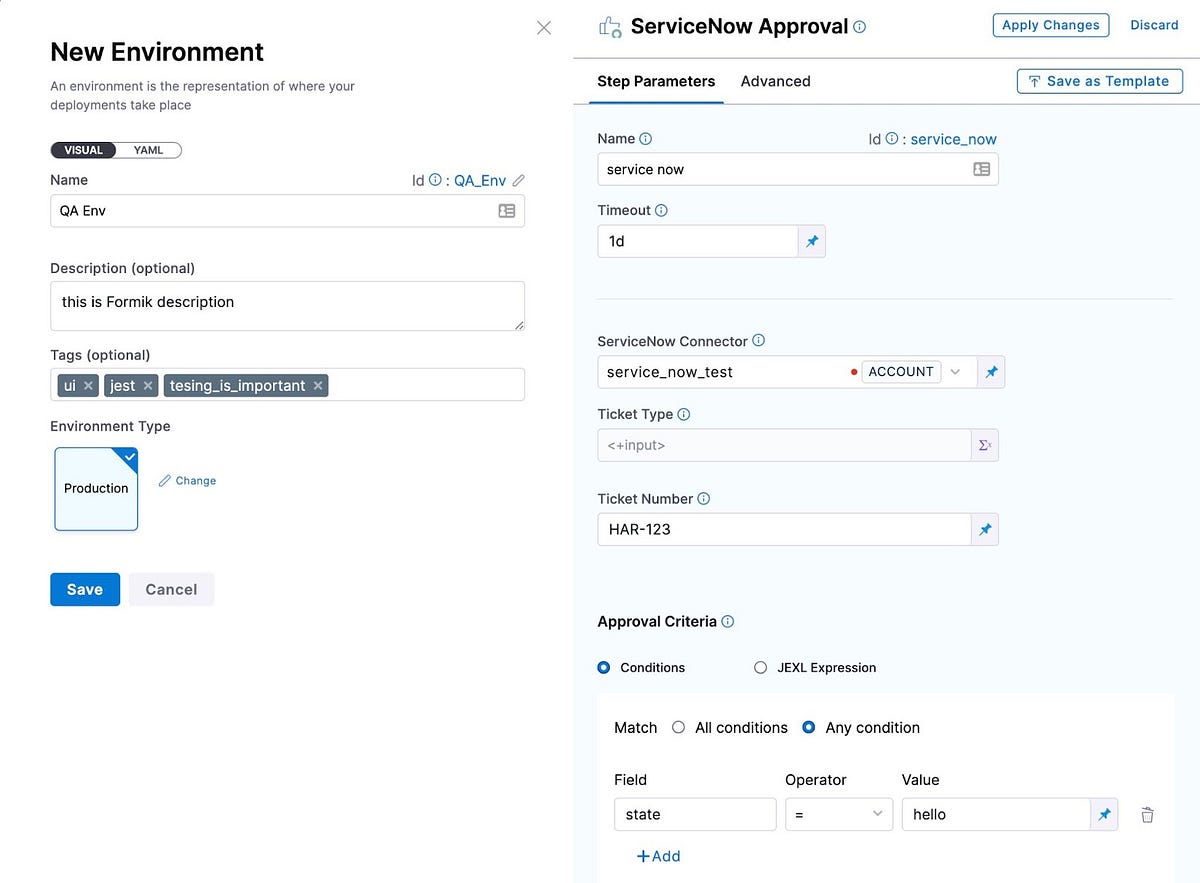Select All conditions match mode
The height and width of the screenshot is (883, 1200).
(679, 727)
